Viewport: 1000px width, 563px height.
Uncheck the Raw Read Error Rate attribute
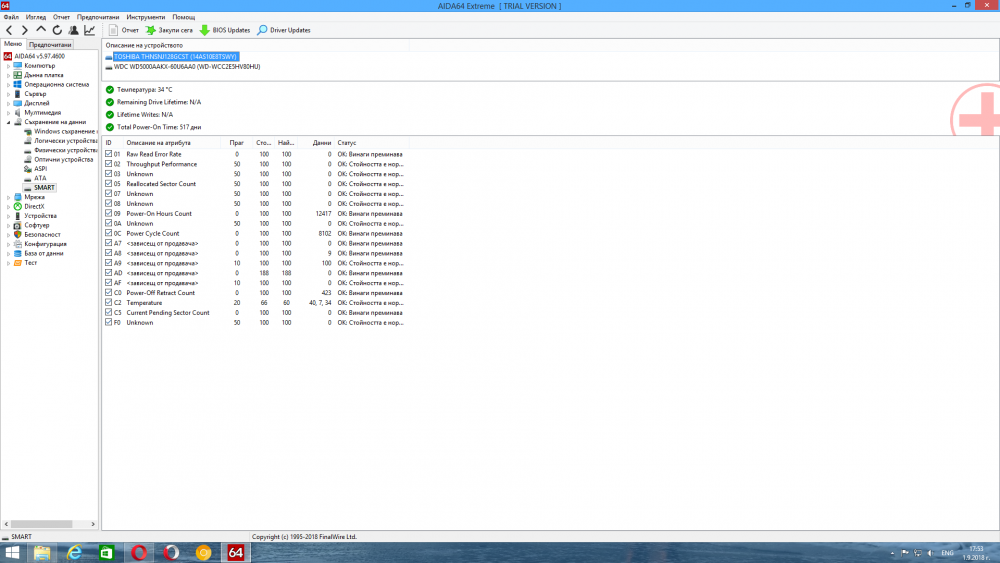coord(108,154)
